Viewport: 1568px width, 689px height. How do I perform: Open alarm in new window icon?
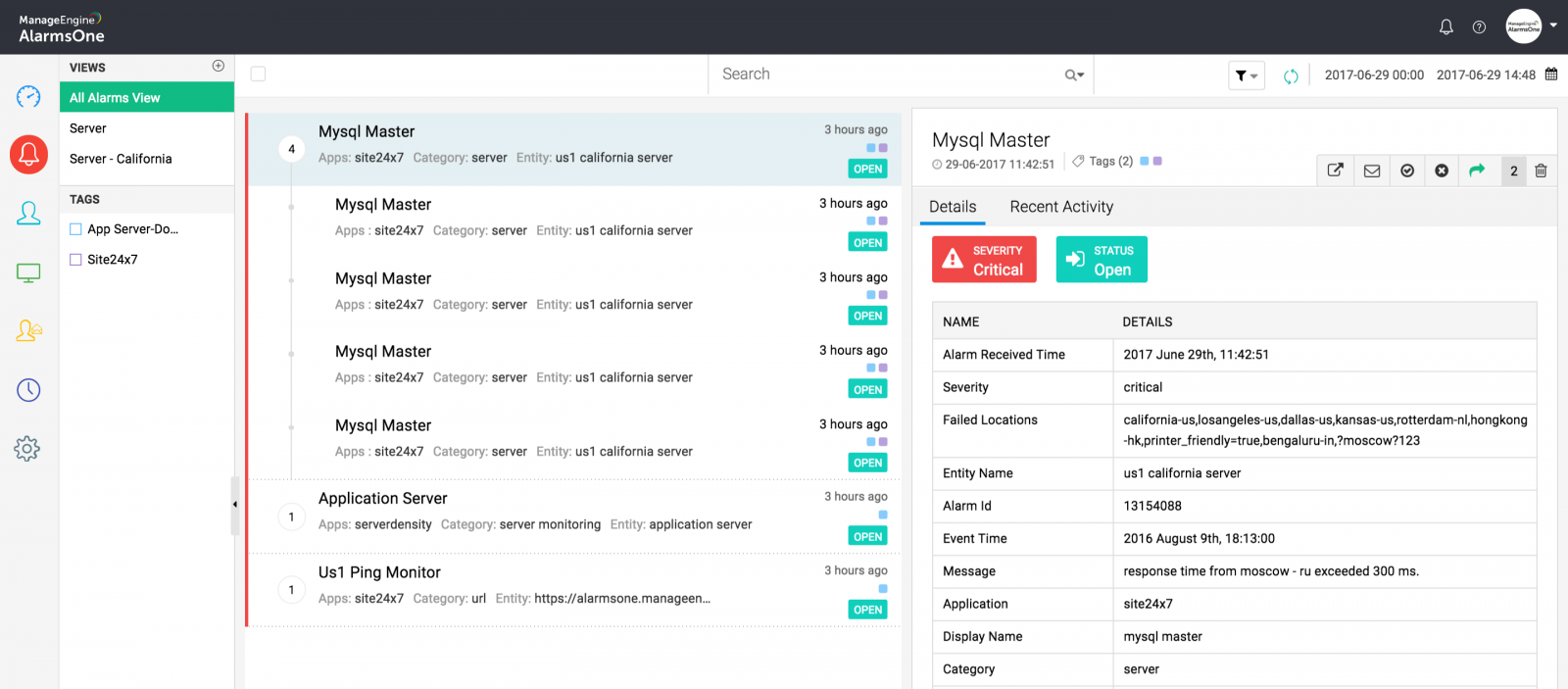(x=1335, y=171)
